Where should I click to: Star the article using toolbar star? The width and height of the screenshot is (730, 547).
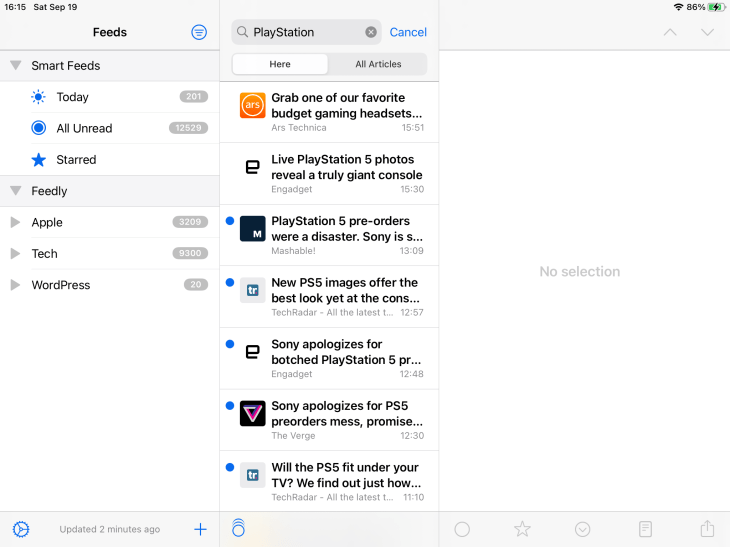522,529
